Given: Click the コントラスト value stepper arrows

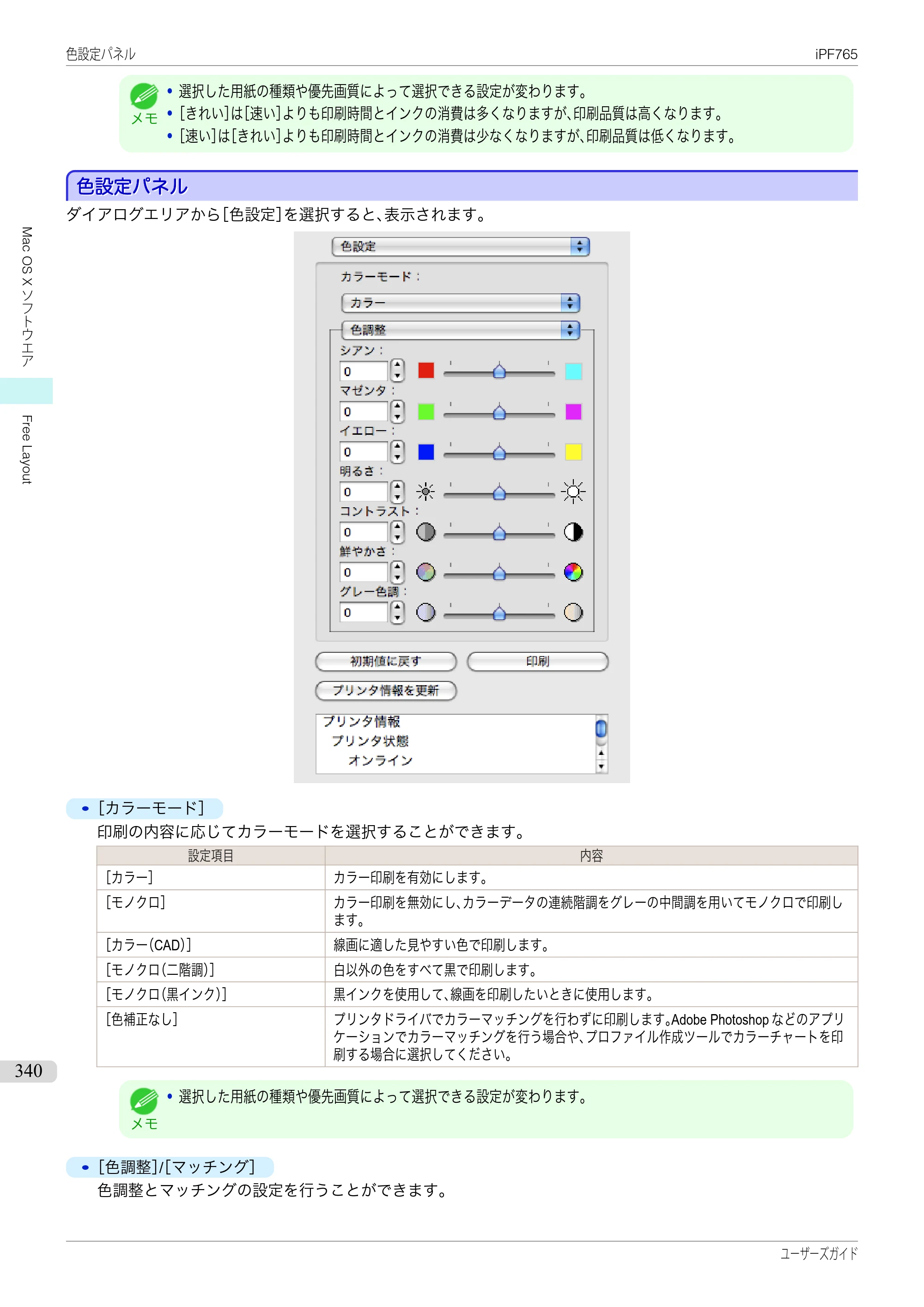Looking at the screenshot, I should [x=397, y=532].
